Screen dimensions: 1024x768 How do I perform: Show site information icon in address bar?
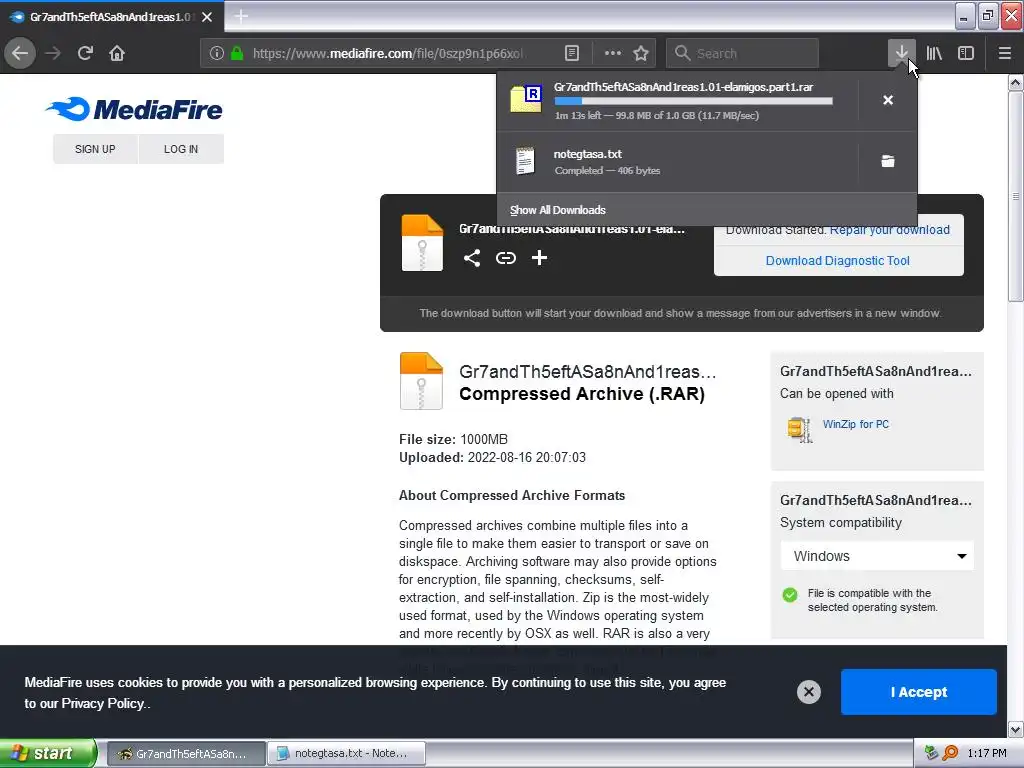(x=217, y=53)
